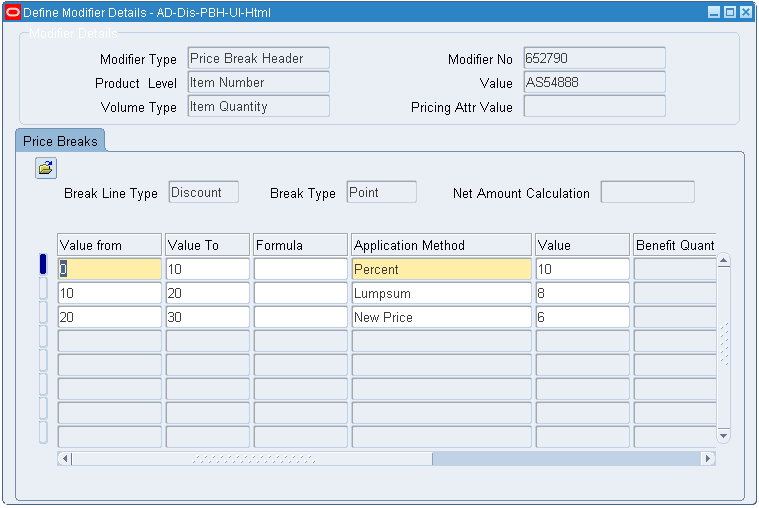Switch to the Price Breaks tab
This screenshot has height=508, width=759.
click(x=60, y=141)
